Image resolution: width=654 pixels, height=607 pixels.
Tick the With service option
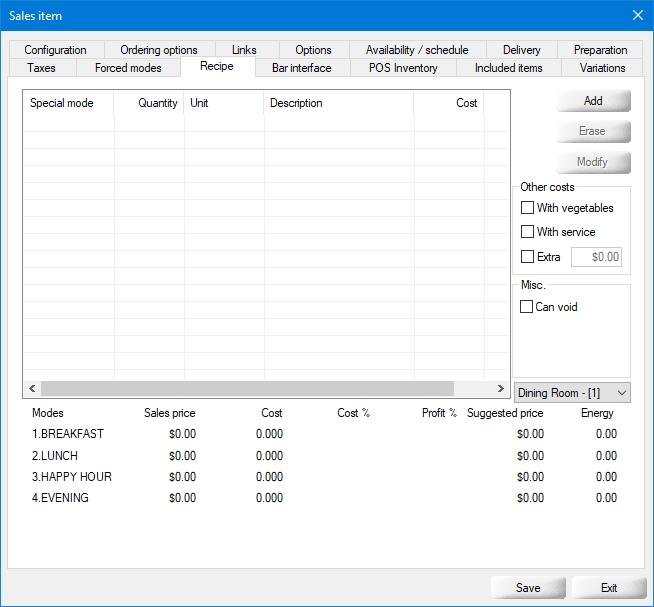(x=527, y=232)
